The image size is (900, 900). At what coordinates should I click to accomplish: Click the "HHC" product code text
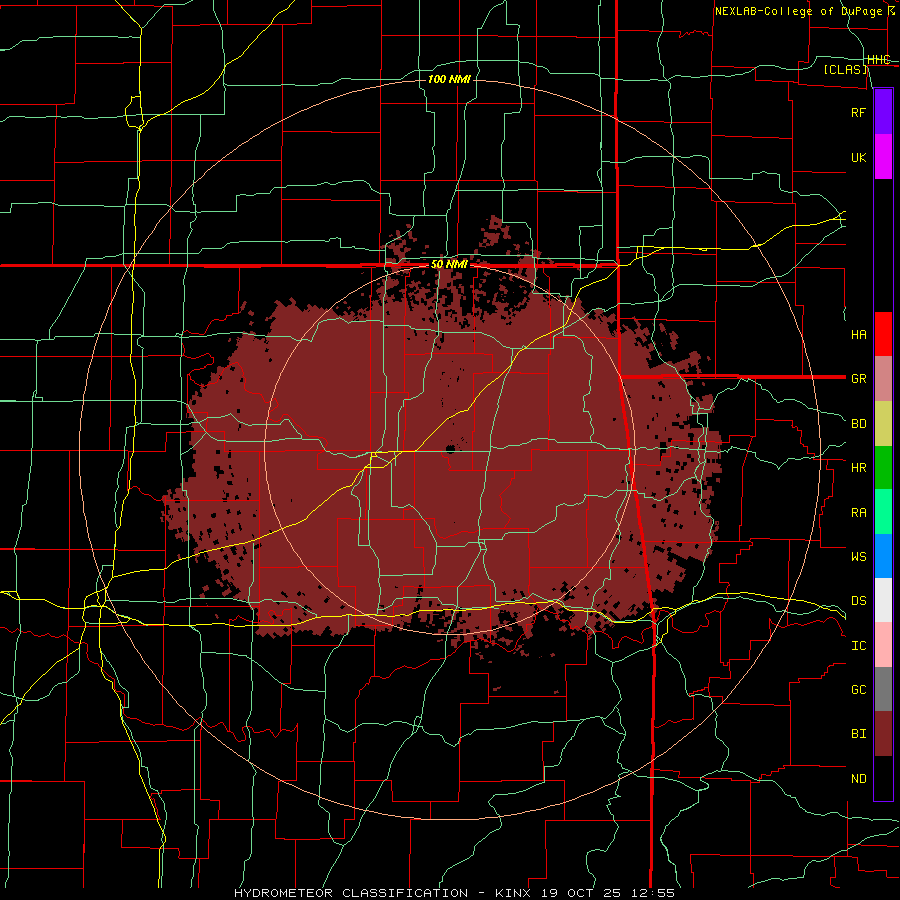878,60
